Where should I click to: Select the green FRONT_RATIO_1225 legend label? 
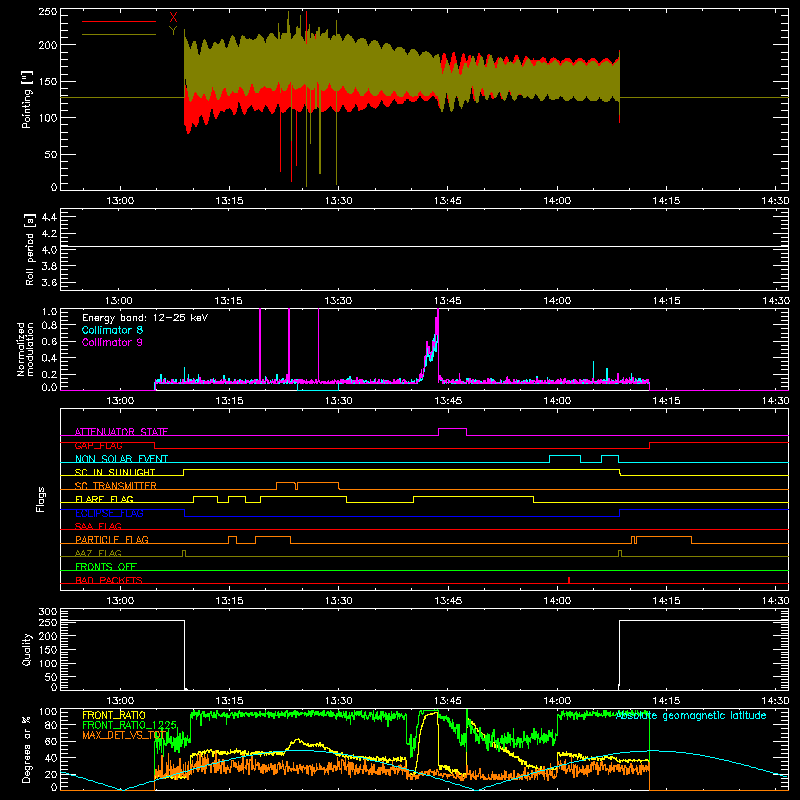[x=130, y=725]
